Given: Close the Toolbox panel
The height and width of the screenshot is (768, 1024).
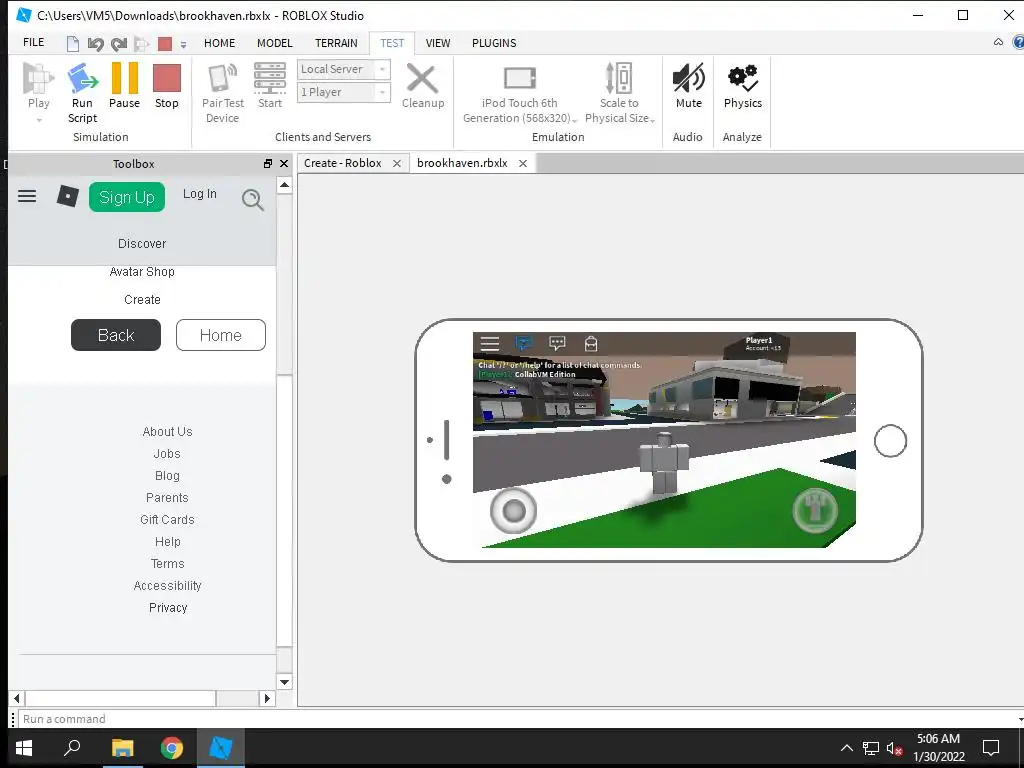Looking at the screenshot, I should [x=283, y=164].
